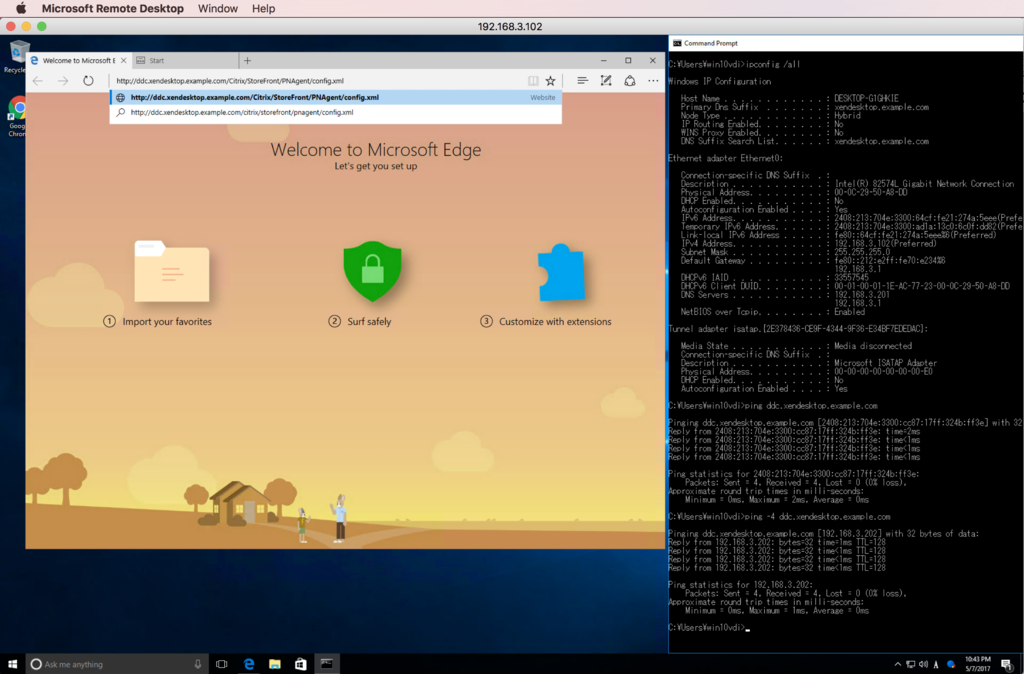
Task: Click the Command Prompt taskbar icon
Action: click(x=327, y=664)
